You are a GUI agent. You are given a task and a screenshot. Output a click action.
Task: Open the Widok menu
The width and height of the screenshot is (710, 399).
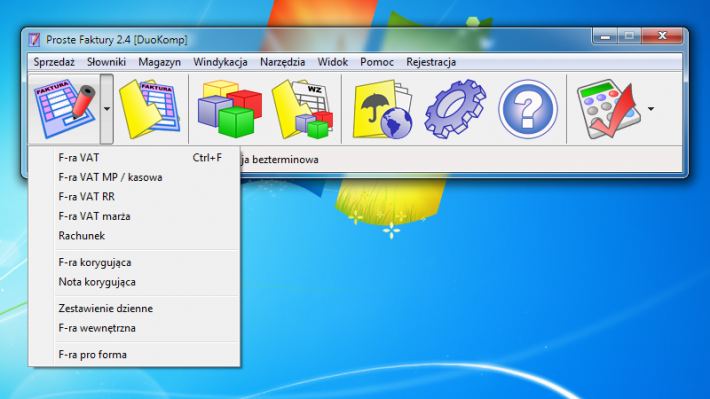(332, 62)
